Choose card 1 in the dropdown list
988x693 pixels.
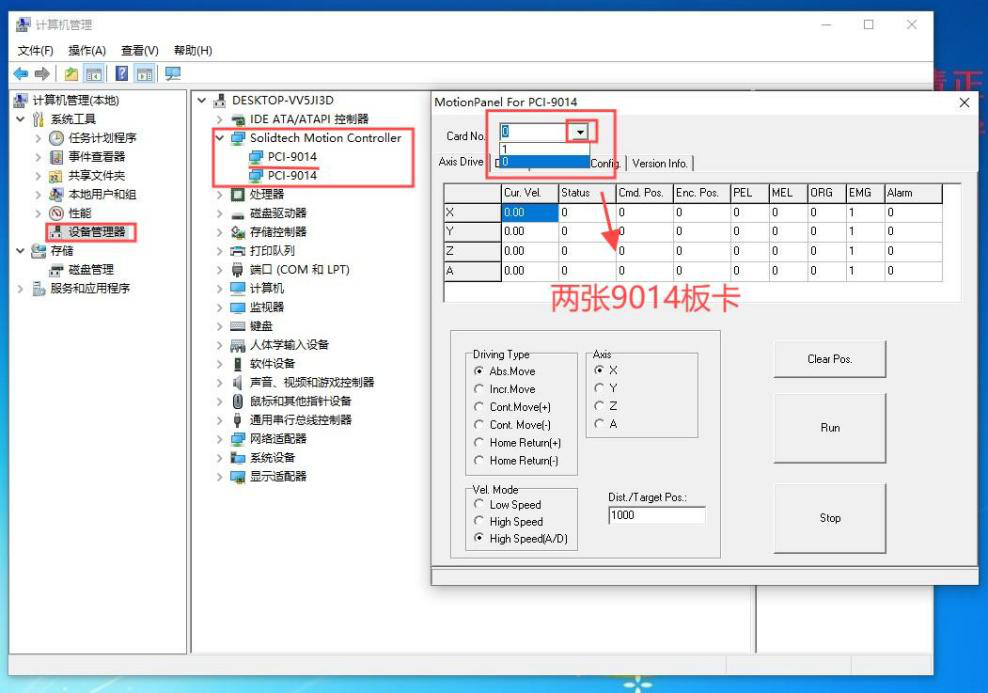[x=543, y=149]
